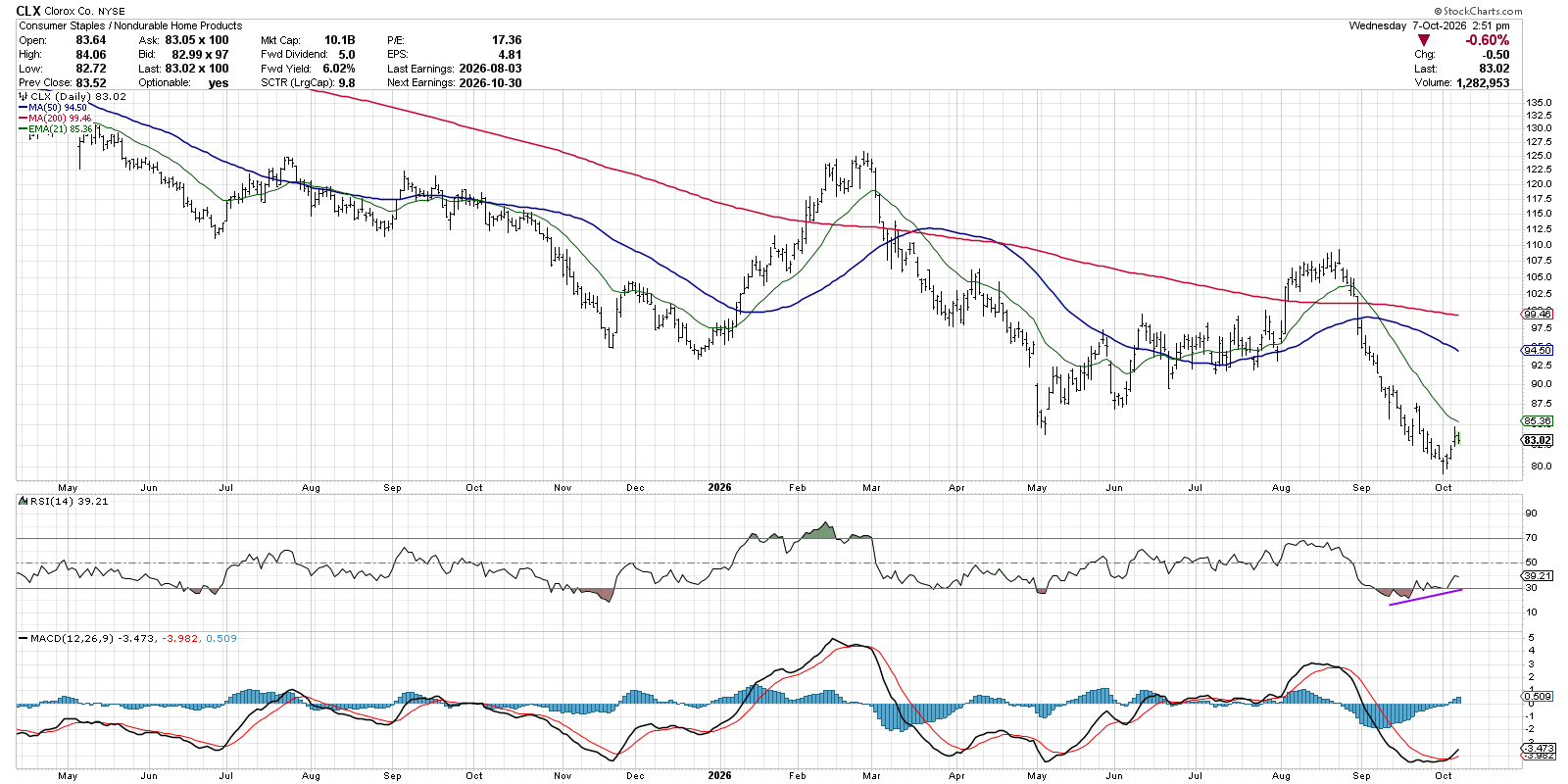This screenshot has height=784, width=1568.
Task: Click the Low value 82.72
Action: [91, 69]
